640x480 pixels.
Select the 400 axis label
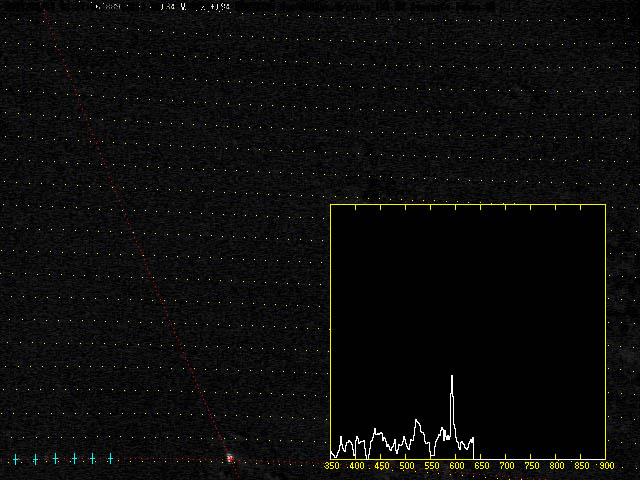pos(356,466)
